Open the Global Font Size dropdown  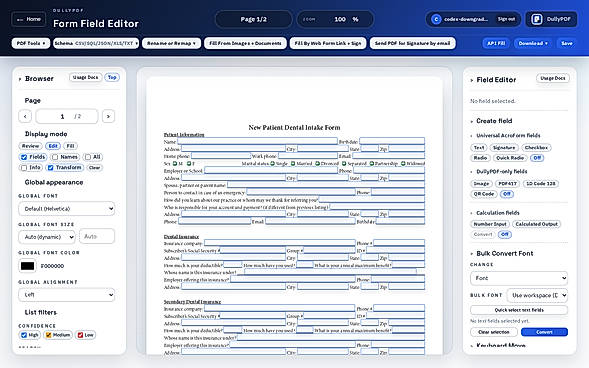[47, 237]
